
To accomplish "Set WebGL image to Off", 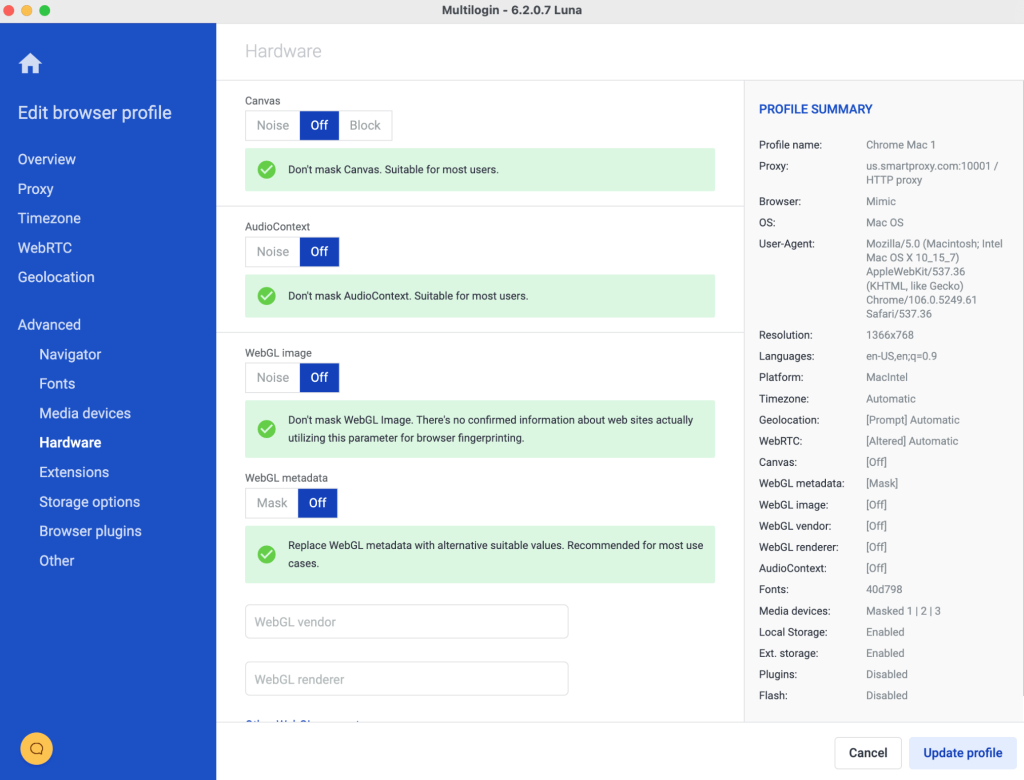I will pos(319,378).
